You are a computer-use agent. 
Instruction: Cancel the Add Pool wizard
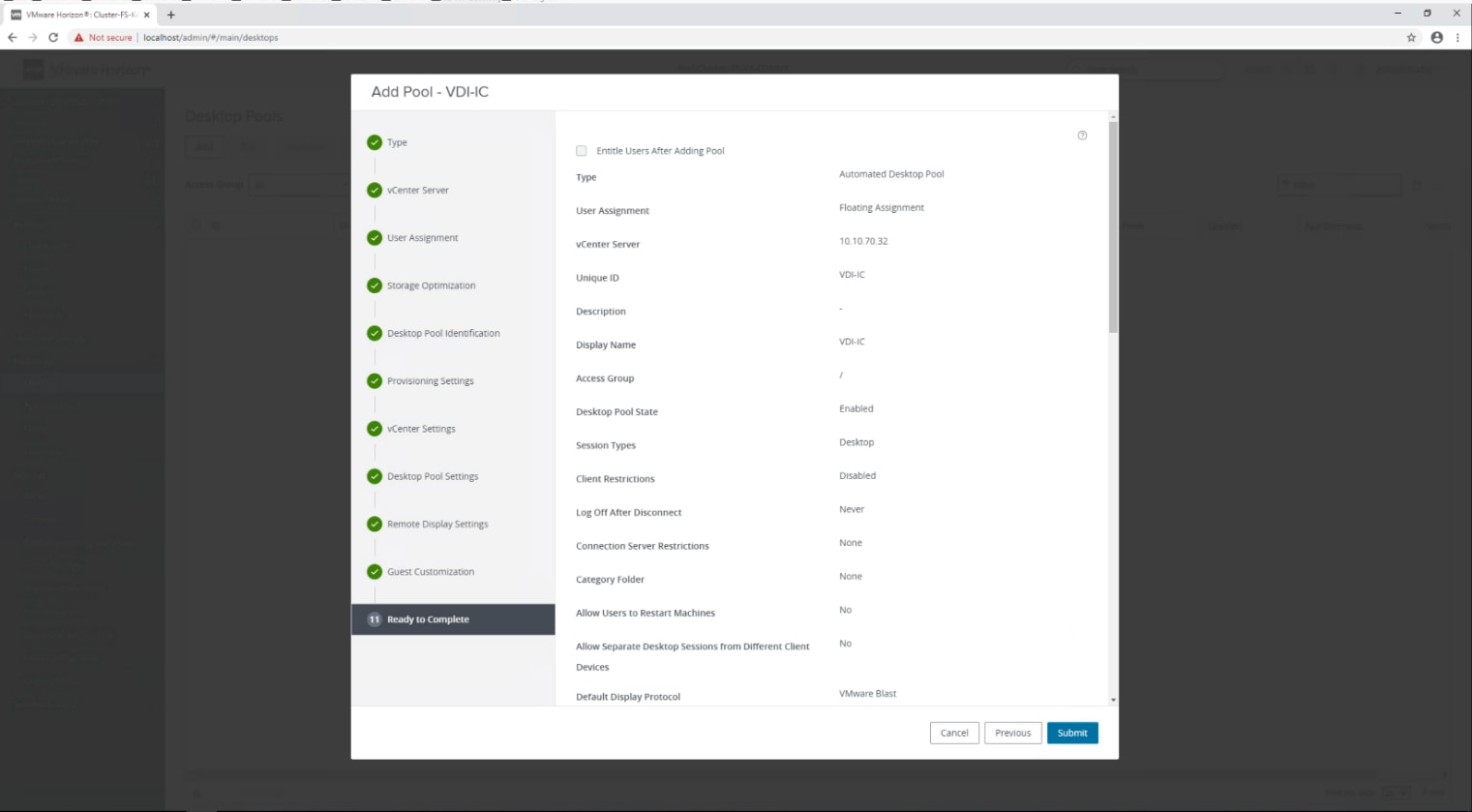954,733
